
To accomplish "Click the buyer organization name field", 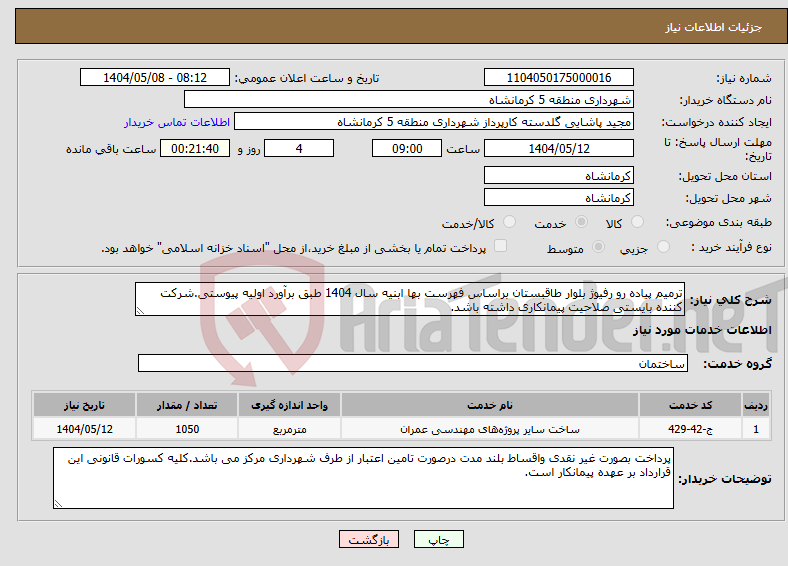I will [409, 100].
